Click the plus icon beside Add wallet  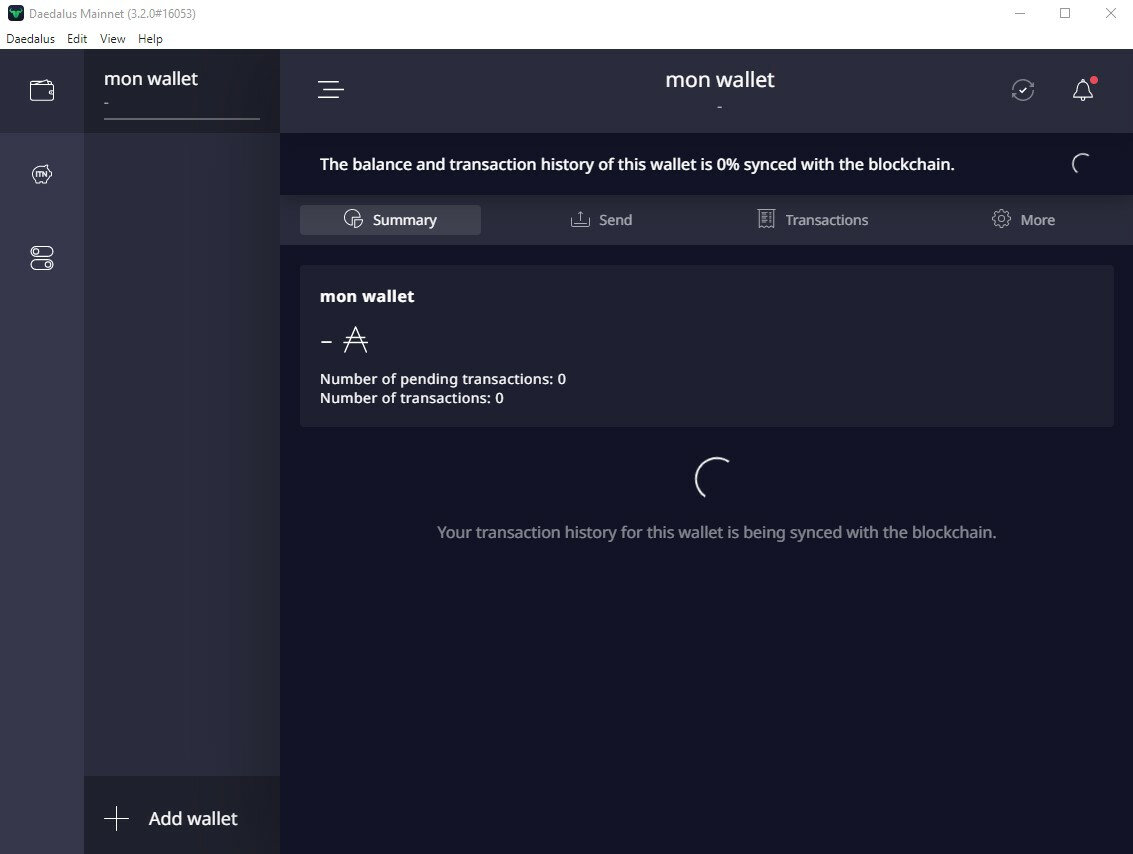click(116, 819)
